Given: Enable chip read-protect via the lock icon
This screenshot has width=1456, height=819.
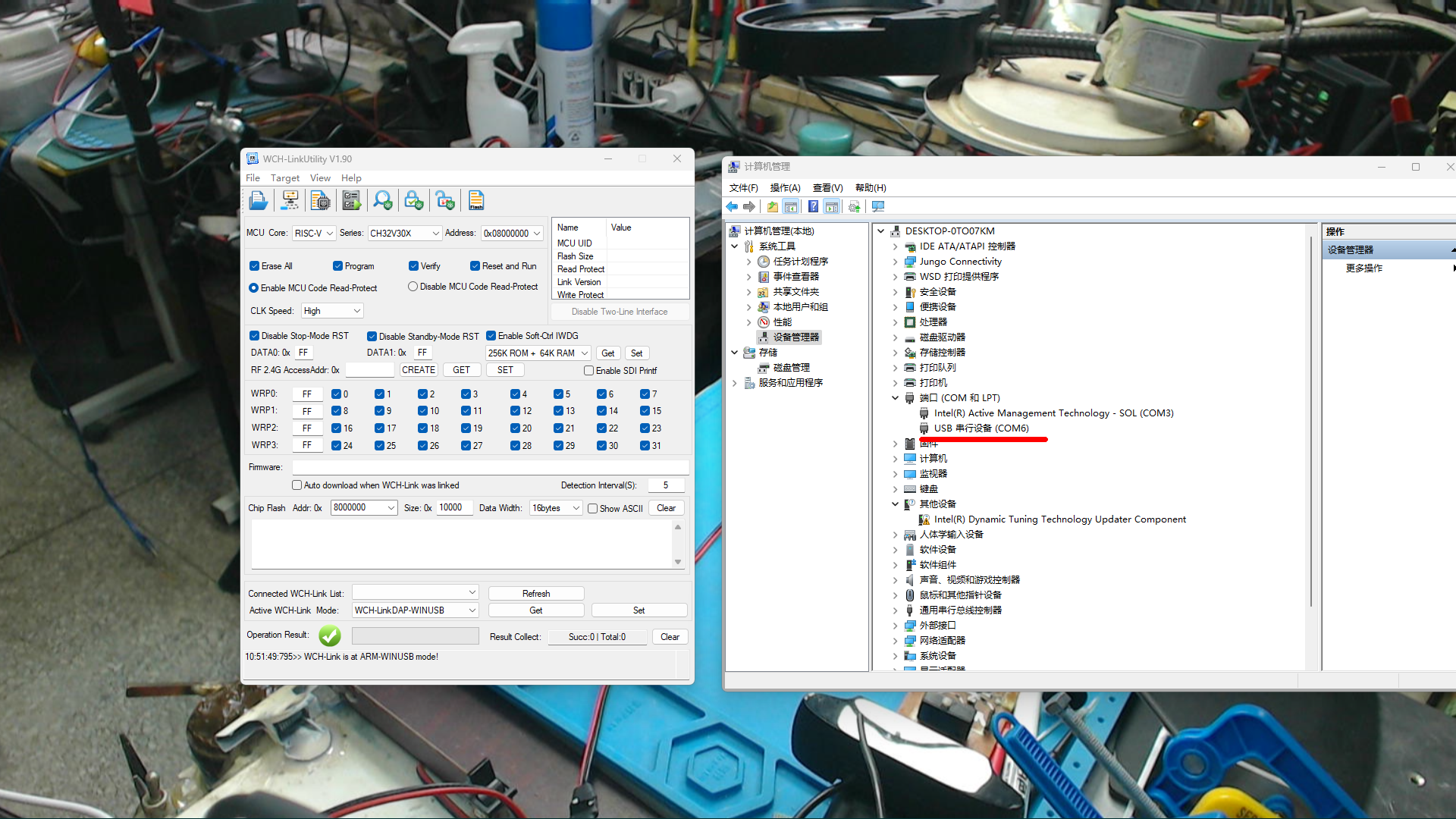Looking at the screenshot, I should tap(413, 199).
